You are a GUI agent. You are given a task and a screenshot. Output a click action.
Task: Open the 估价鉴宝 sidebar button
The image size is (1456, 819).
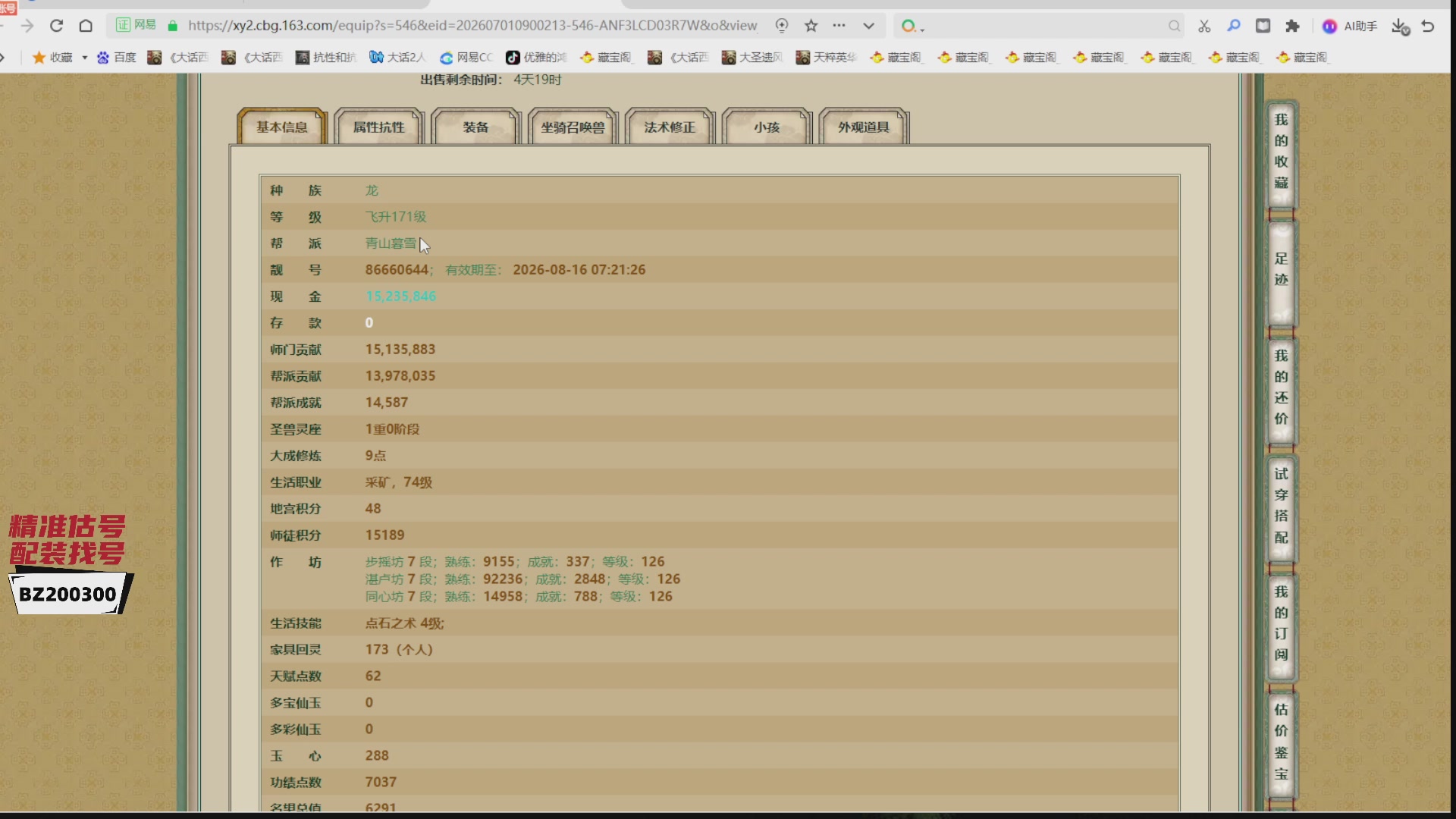tap(1281, 742)
